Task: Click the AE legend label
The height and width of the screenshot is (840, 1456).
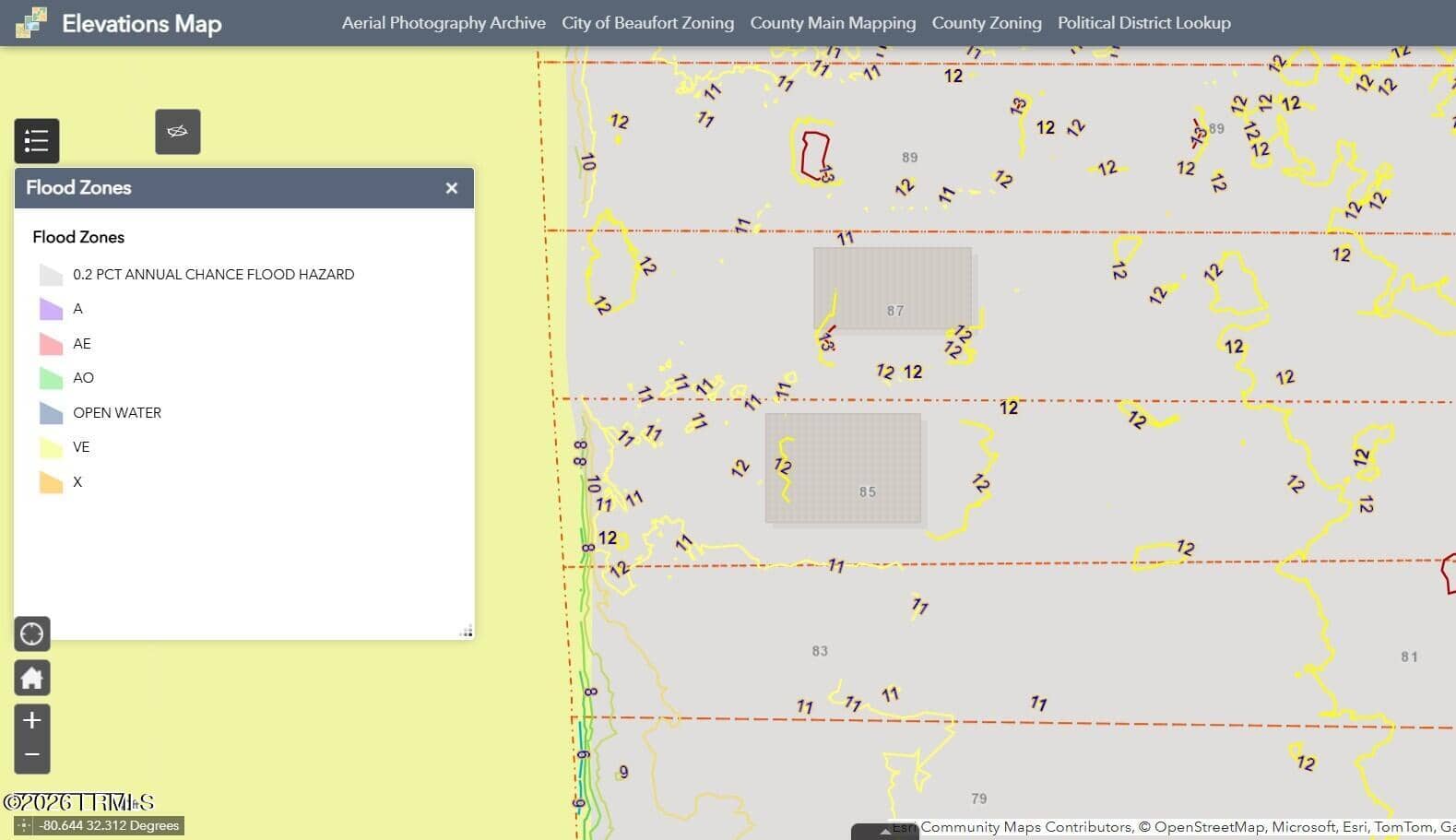Action: click(82, 344)
